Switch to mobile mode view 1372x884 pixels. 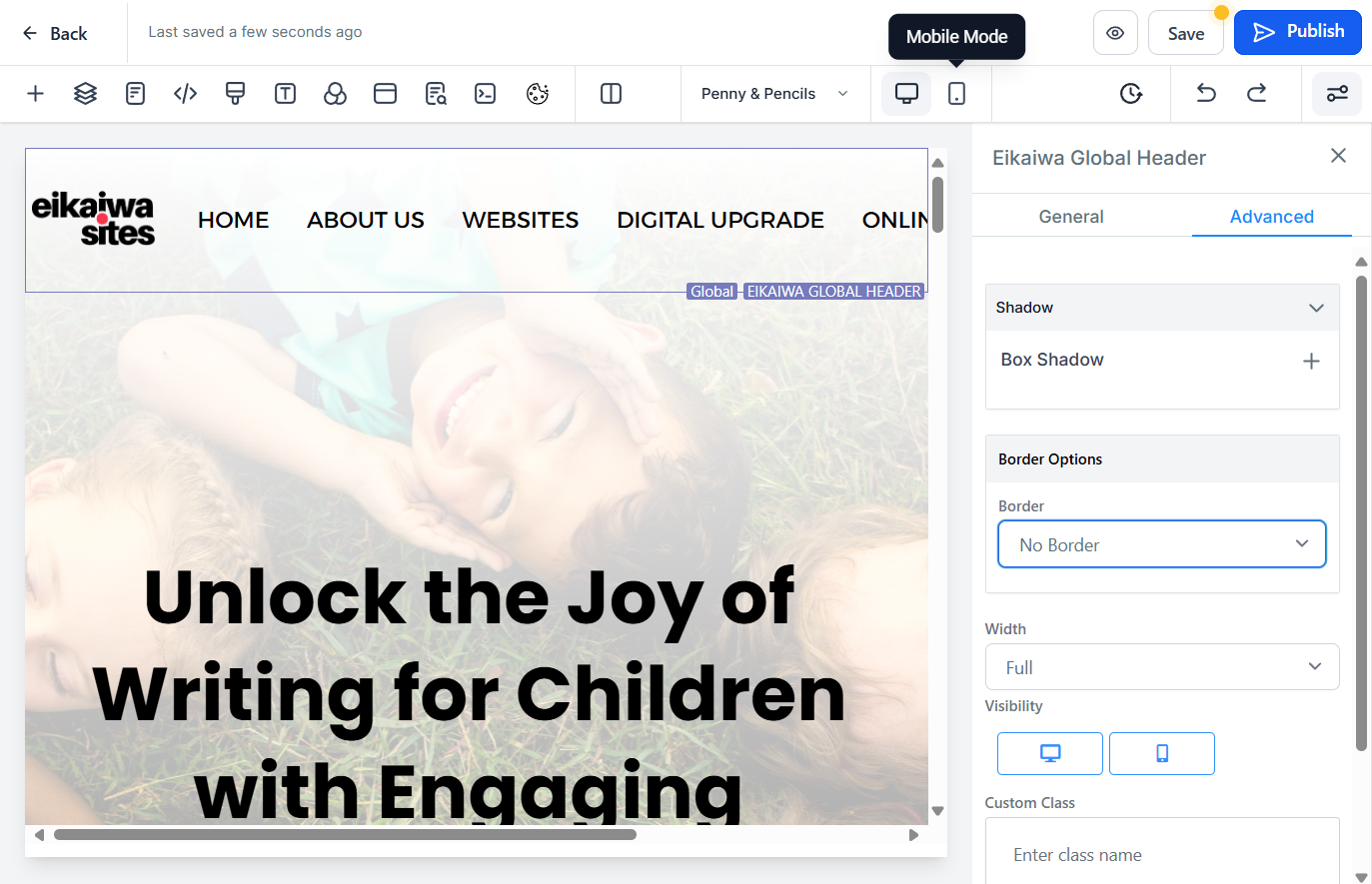957,94
